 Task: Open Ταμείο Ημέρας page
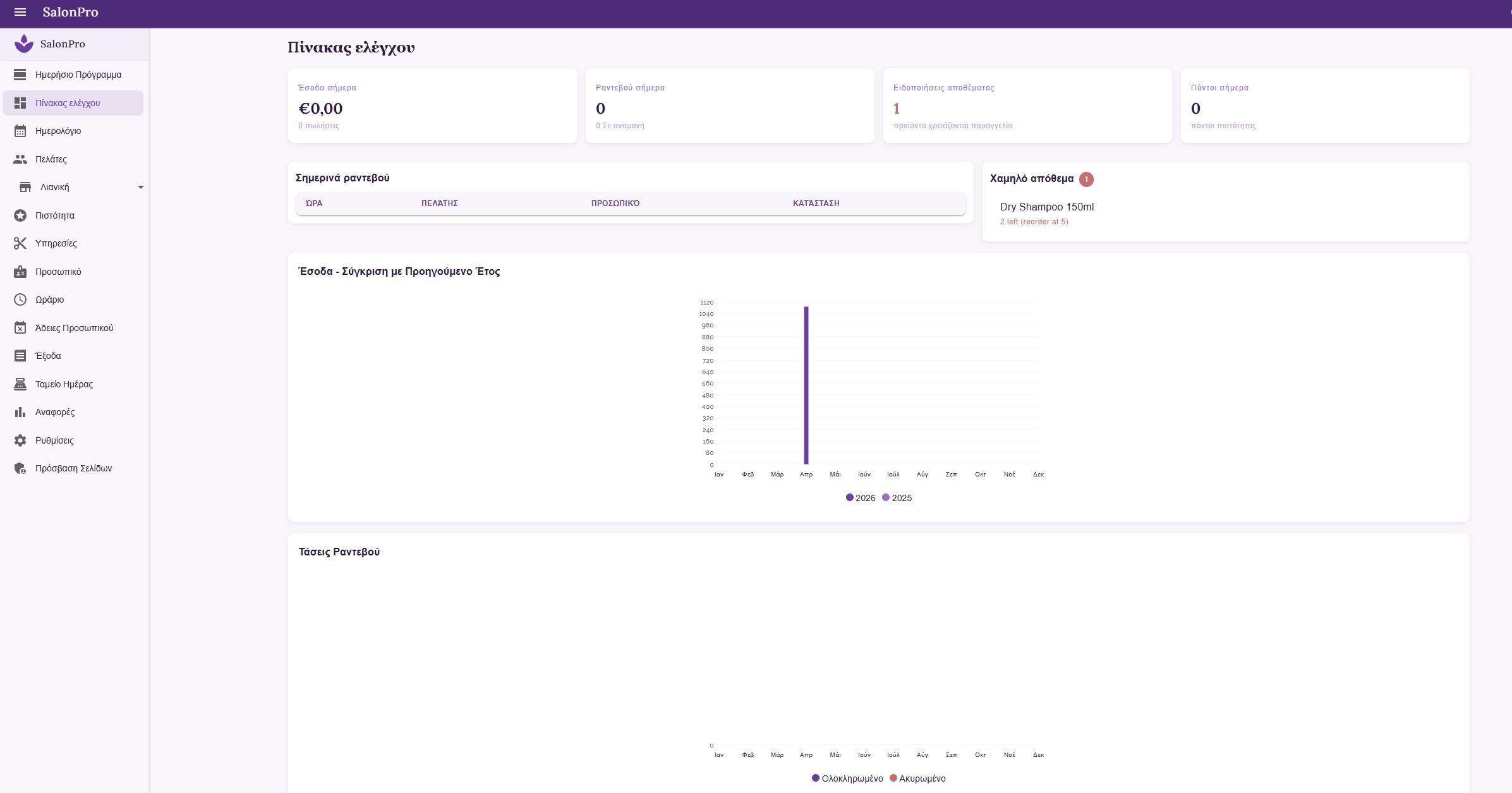[x=73, y=384]
